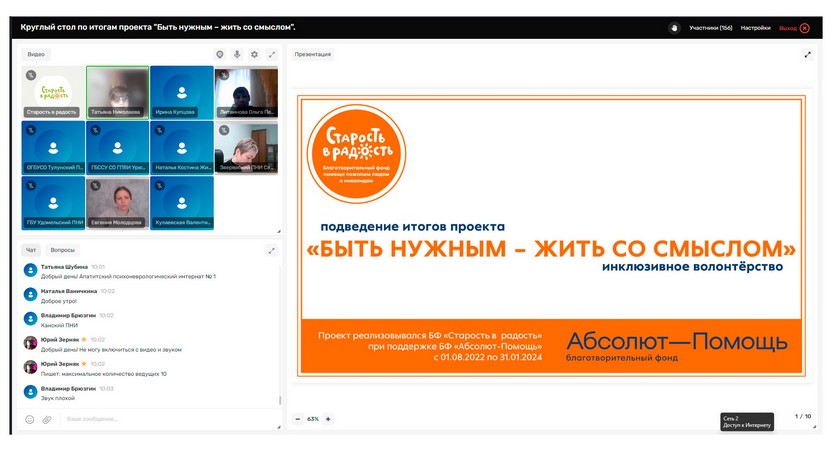Select the Старость в радость video tile
The height and width of the screenshot is (451, 832).
point(53,92)
